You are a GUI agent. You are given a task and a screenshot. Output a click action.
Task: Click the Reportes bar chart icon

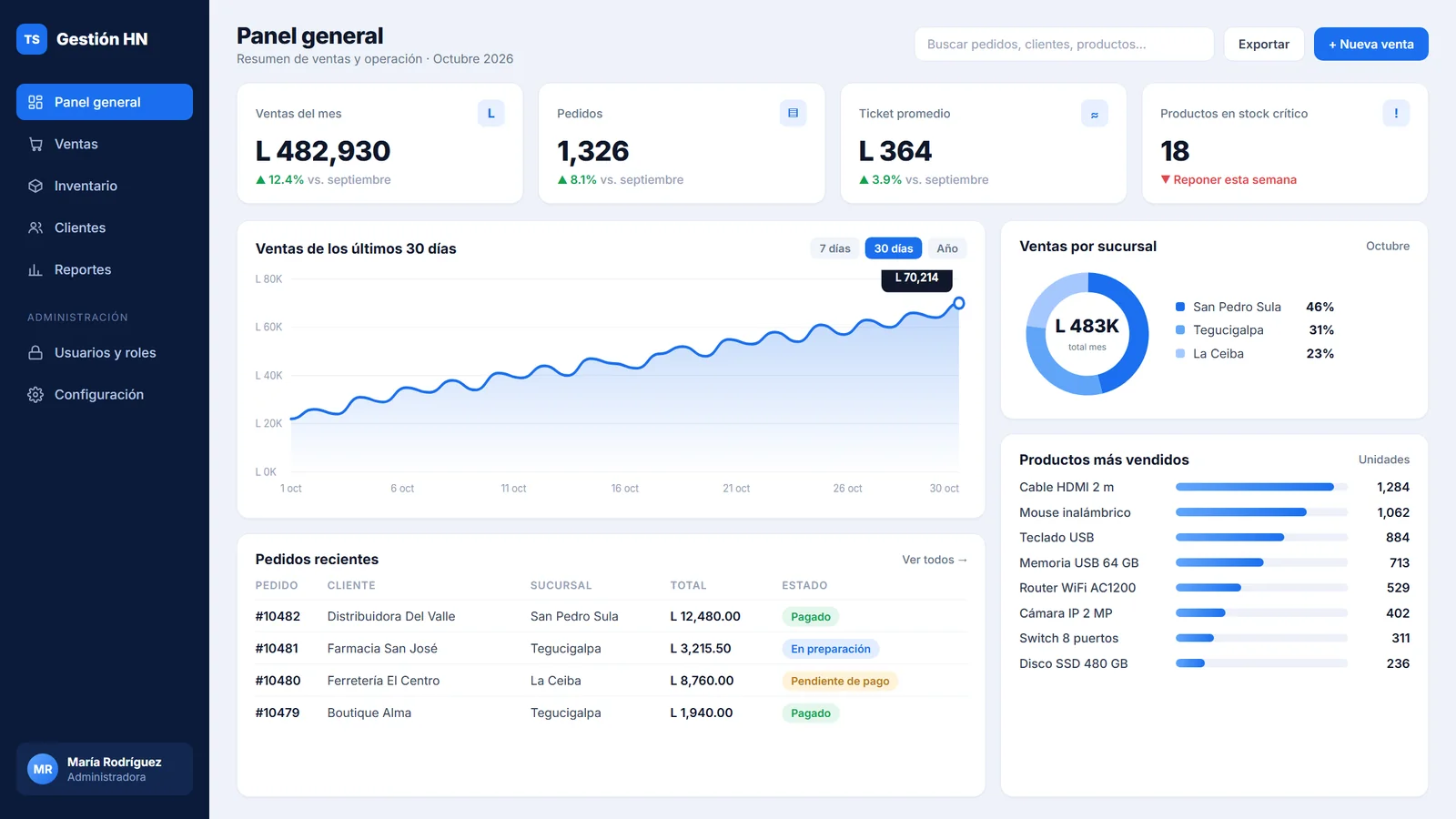click(35, 269)
